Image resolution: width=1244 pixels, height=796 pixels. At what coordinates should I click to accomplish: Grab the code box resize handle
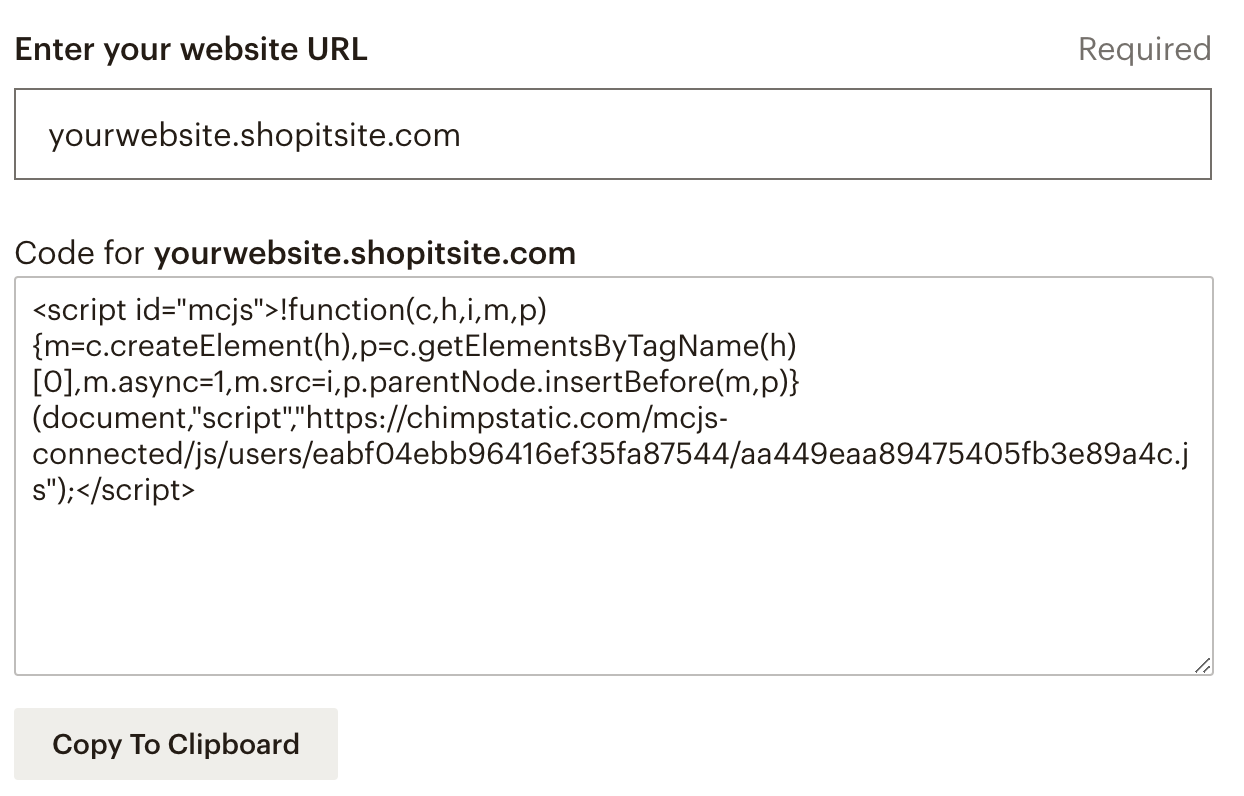click(1202, 665)
